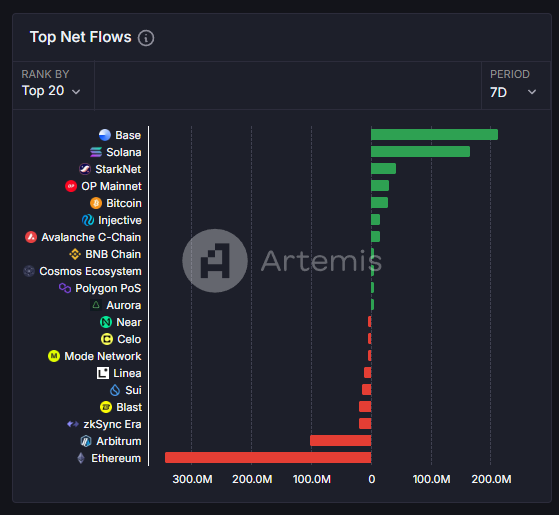
Task: Click the Linea label
Action: tap(127, 373)
